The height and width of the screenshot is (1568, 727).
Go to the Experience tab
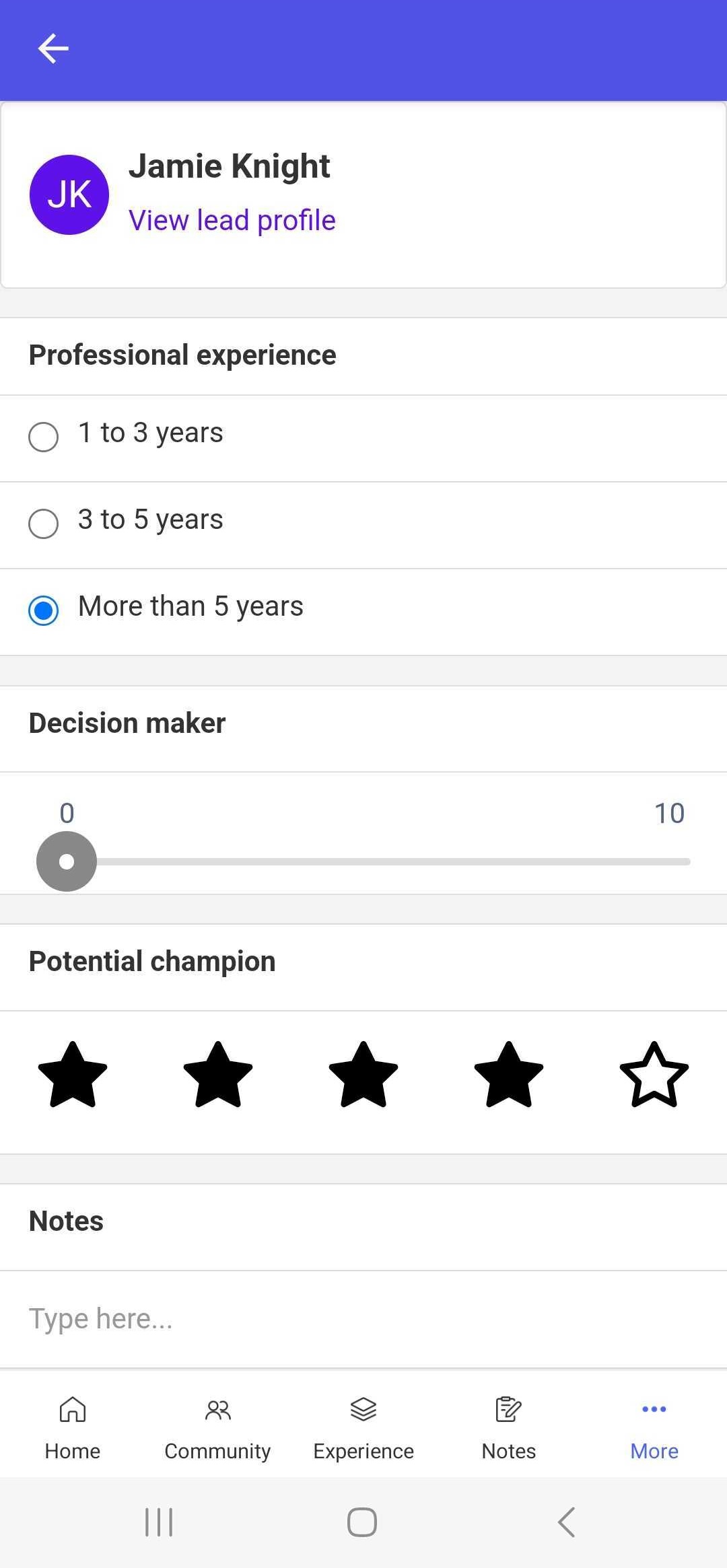tap(363, 1427)
